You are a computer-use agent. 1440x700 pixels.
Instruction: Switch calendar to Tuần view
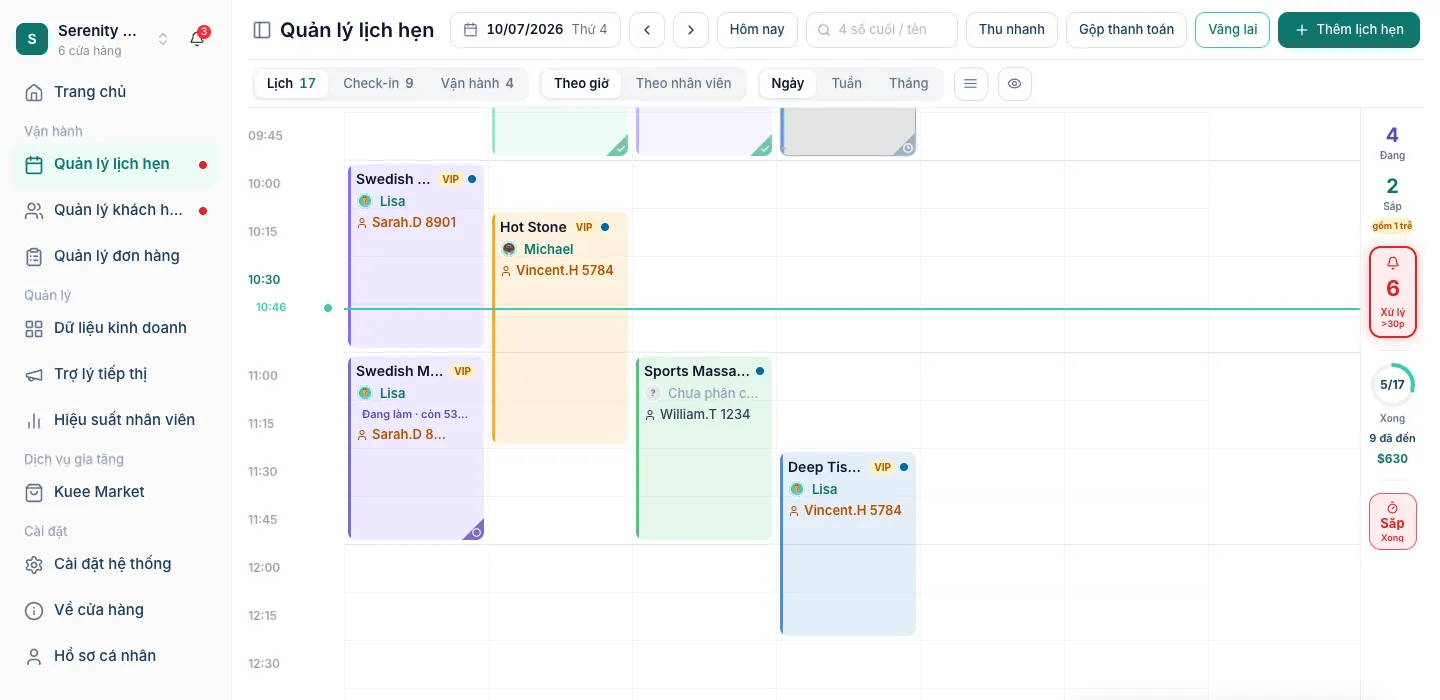(x=846, y=83)
